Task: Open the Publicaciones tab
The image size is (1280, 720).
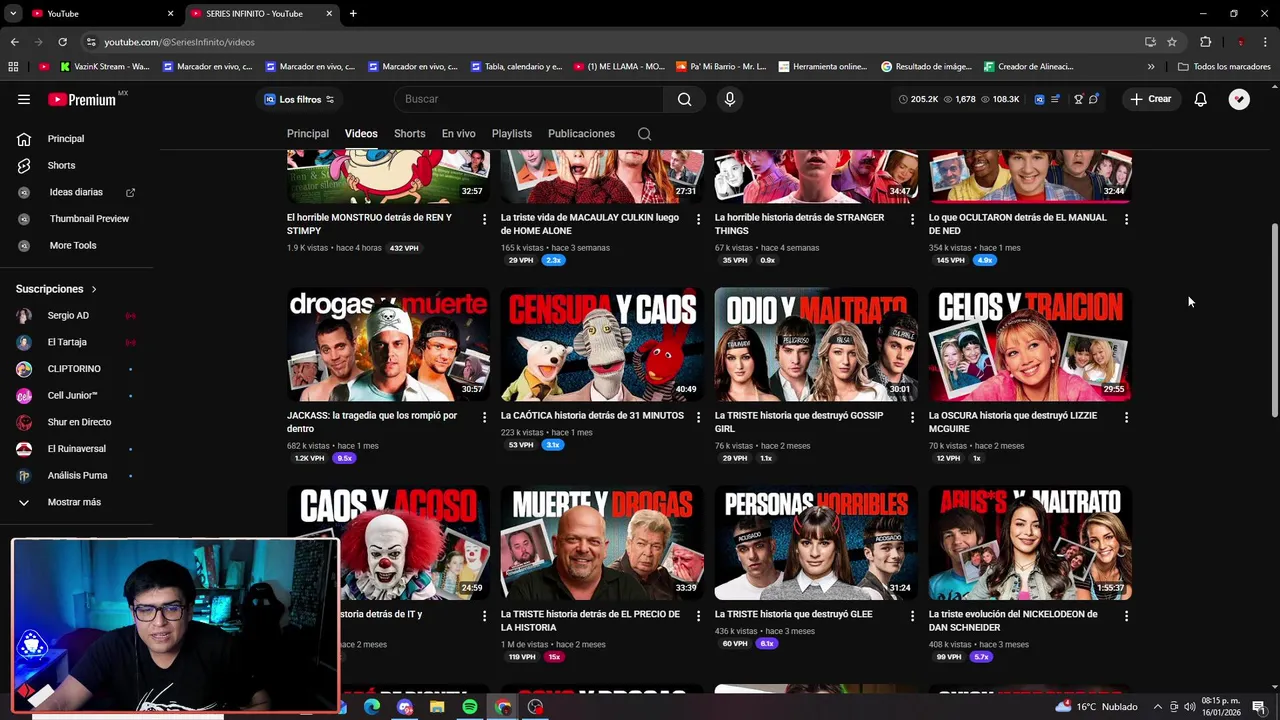Action: coord(581,134)
